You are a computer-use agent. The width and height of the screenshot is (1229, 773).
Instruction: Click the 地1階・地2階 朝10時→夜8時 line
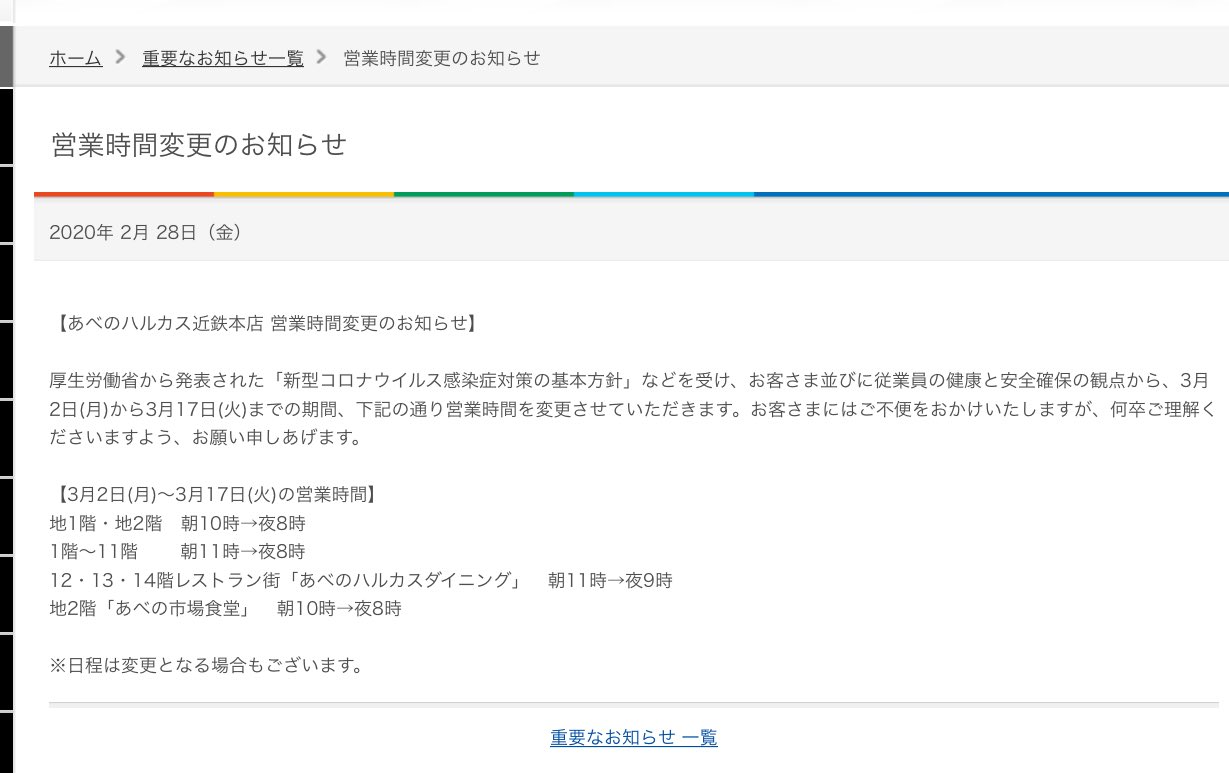click(x=177, y=523)
